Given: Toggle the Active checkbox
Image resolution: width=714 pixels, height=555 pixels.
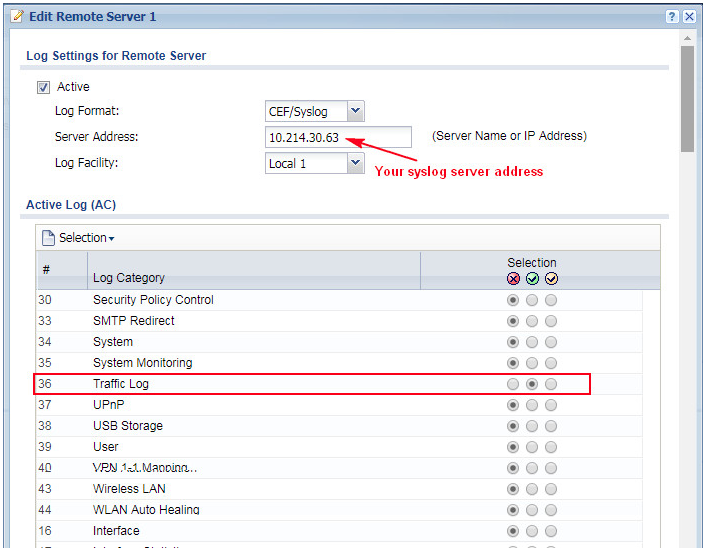Looking at the screenshot, I should coord(44,87).
